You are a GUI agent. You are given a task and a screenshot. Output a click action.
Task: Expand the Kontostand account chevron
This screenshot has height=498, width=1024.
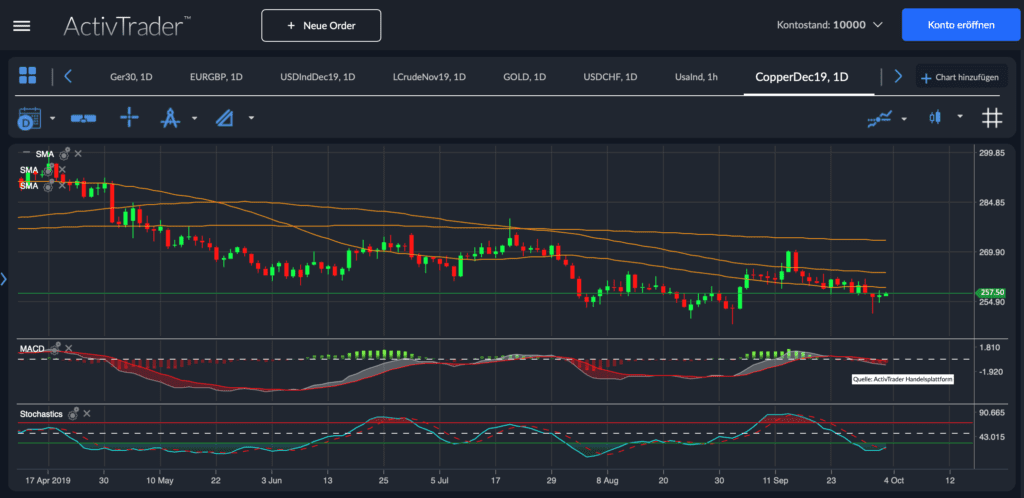(878, 25)
